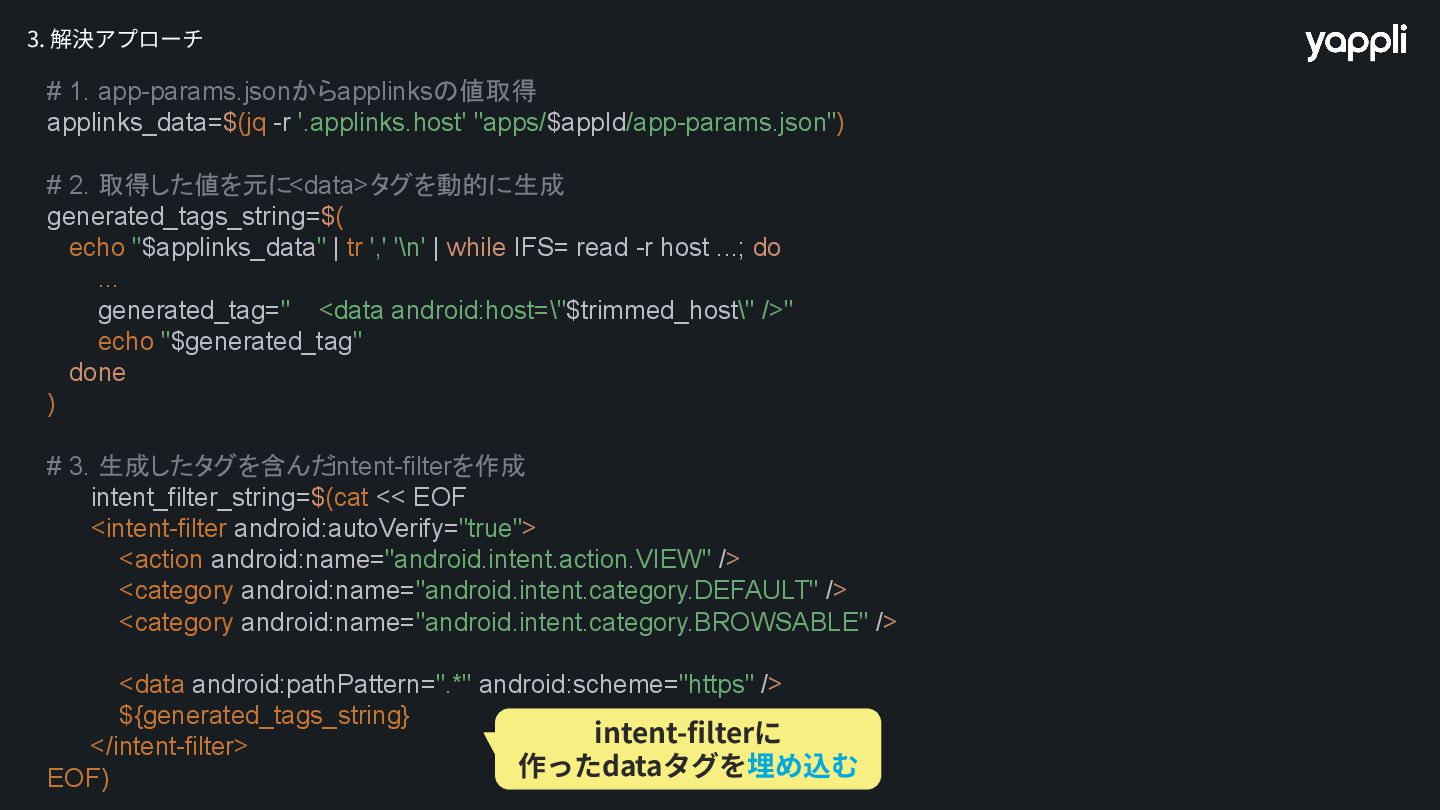The width and height of the screenshot is (1440, 810).
Task: Click the data pathPattern scheme https line
Action: click(x=450, y=685)
